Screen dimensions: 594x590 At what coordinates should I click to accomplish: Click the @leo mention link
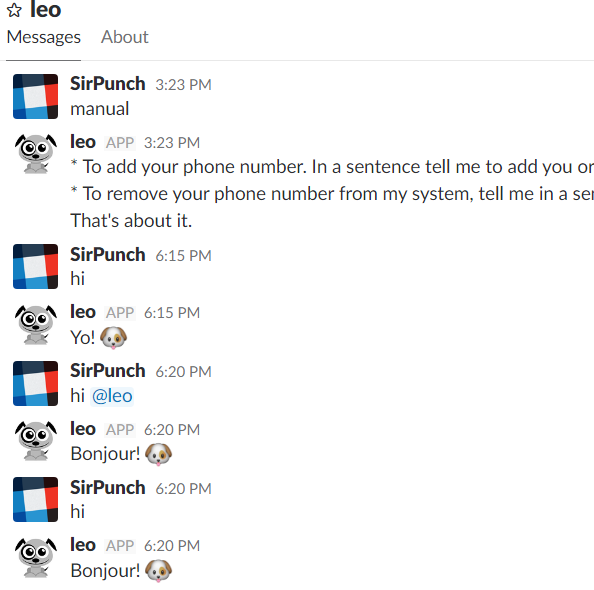tap(112, 396)
